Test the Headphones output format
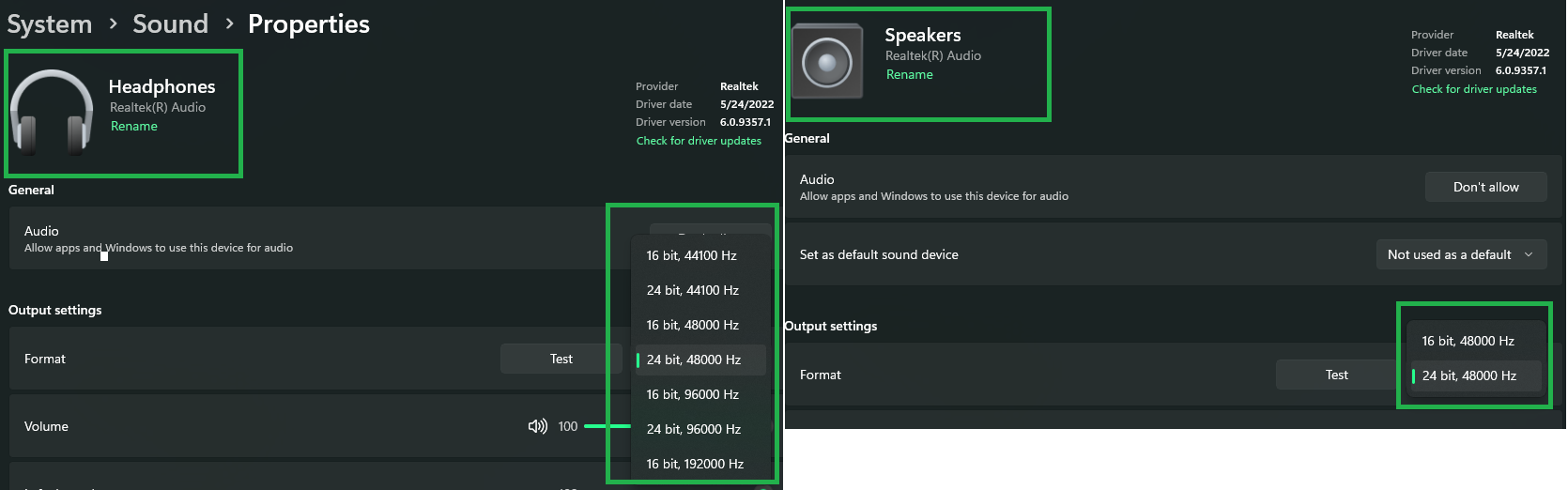 561,359
